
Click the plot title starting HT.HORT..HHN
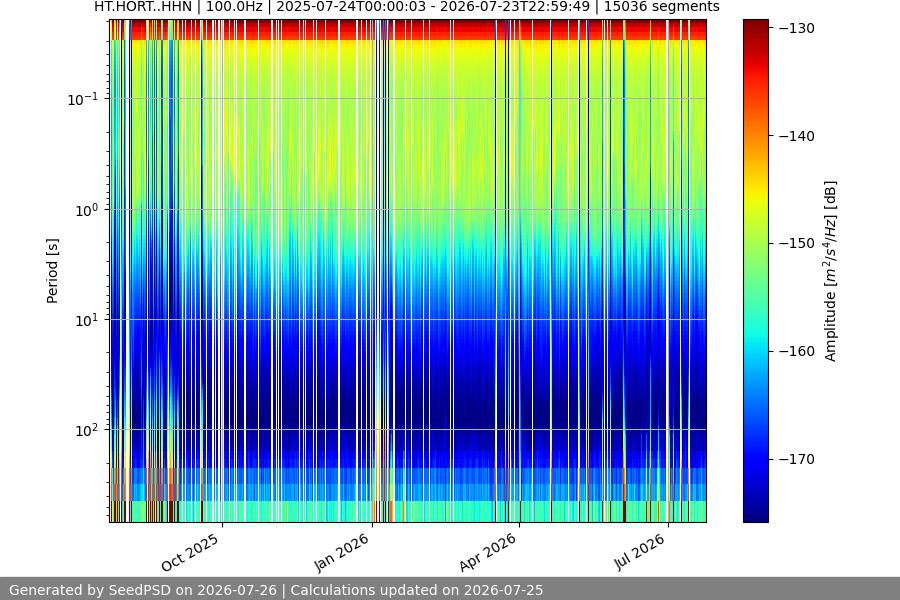click(406, 7)
